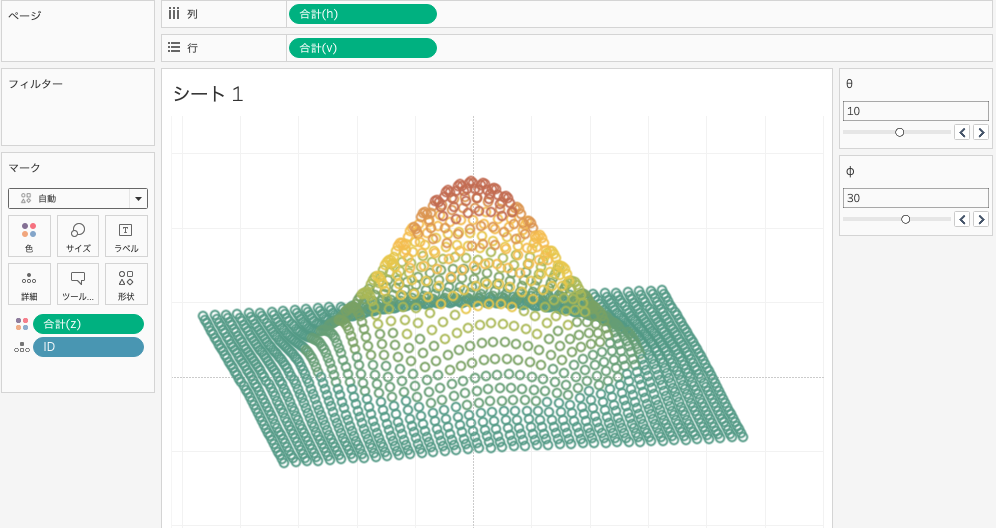Click the フィルター shelf label
The image size is (996, 528).
(x=36, y=84)
